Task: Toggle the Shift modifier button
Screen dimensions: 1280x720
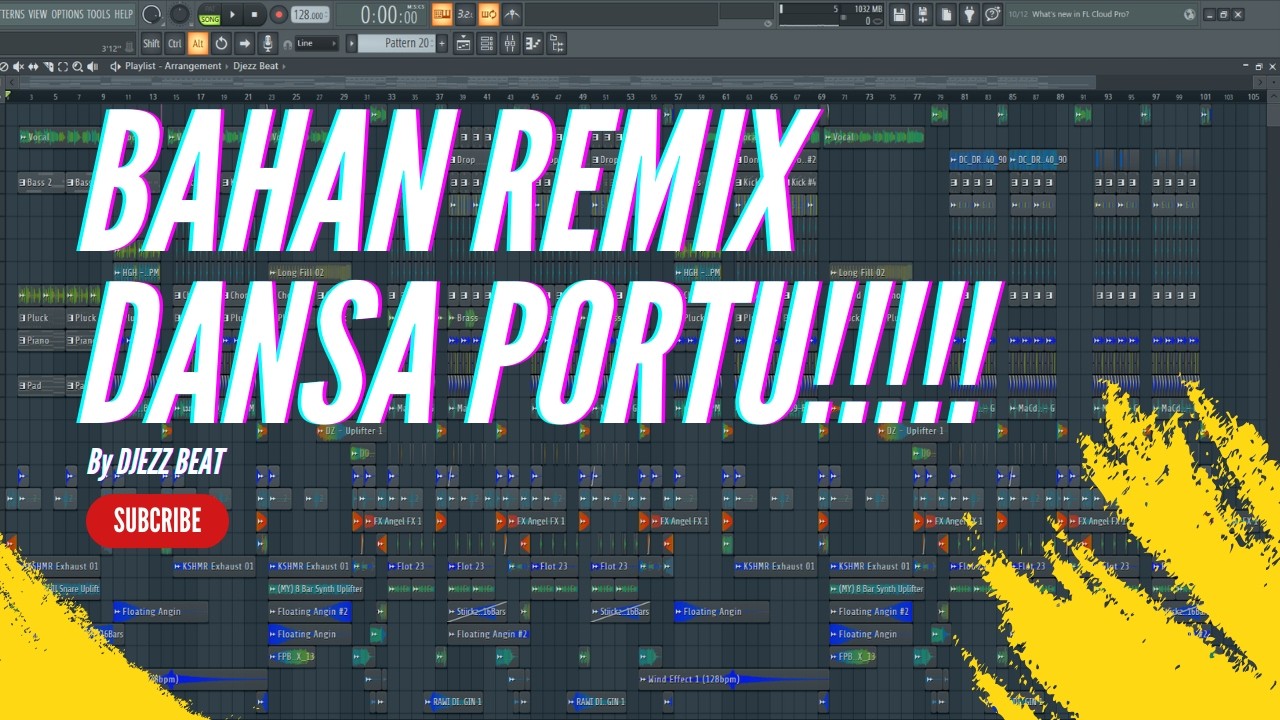Action: tap(151, 44)
